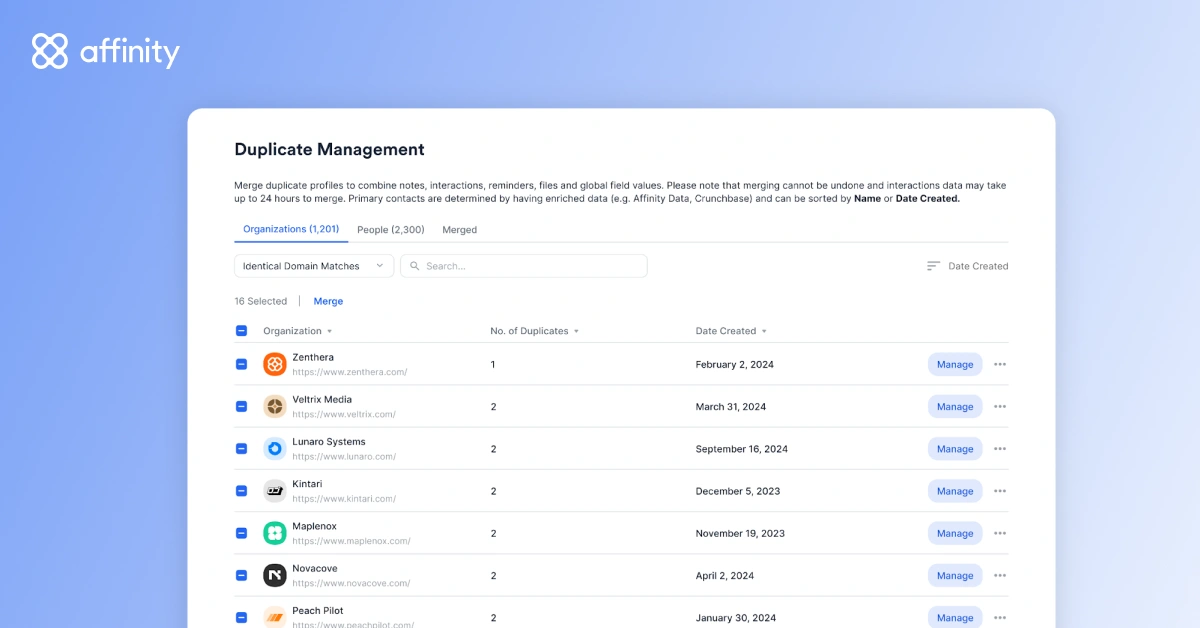Click the magnifier icon in search box
Image resolution: width=1200 pixels, height=628 pixels.
414,266
